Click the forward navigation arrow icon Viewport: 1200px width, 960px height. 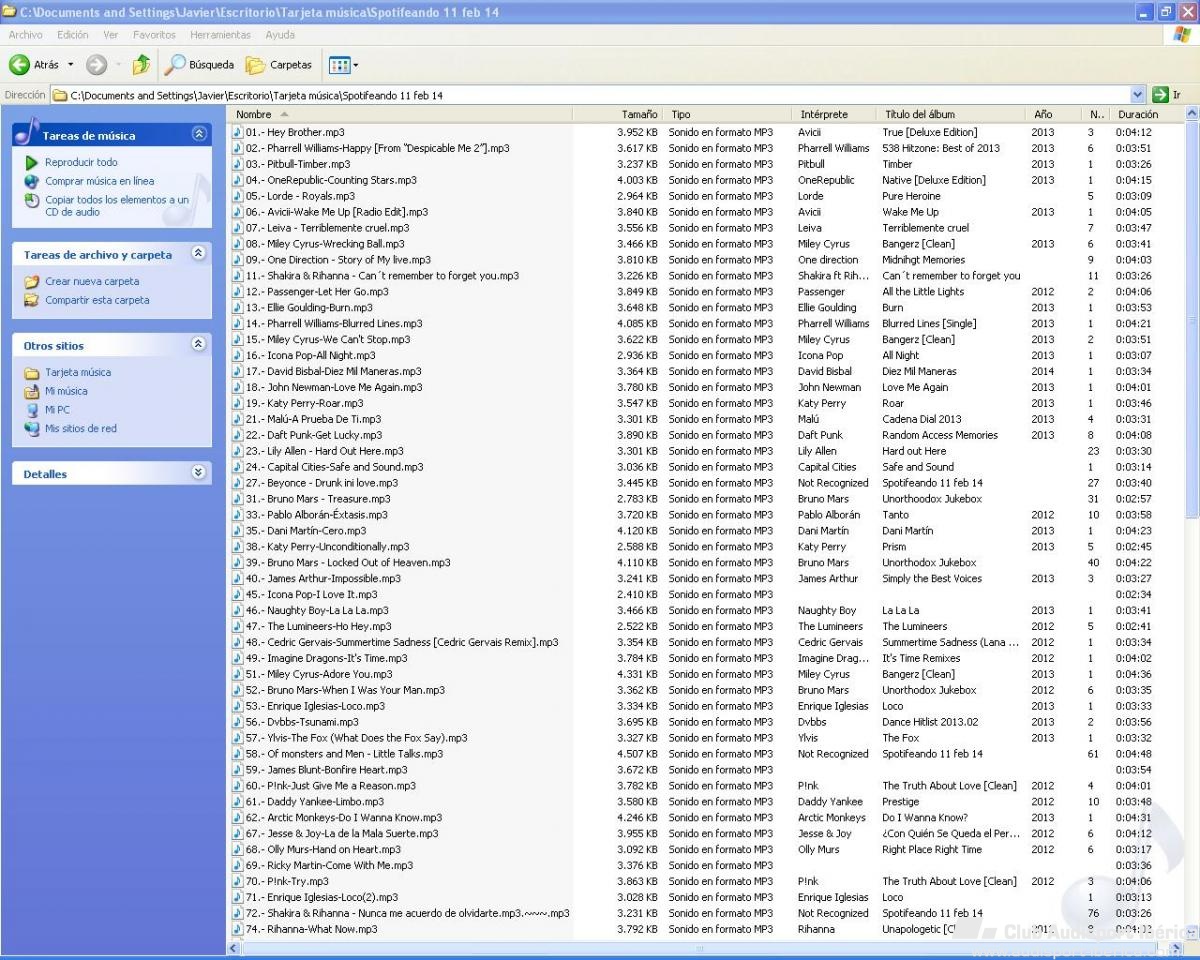(x=96, y=65)
